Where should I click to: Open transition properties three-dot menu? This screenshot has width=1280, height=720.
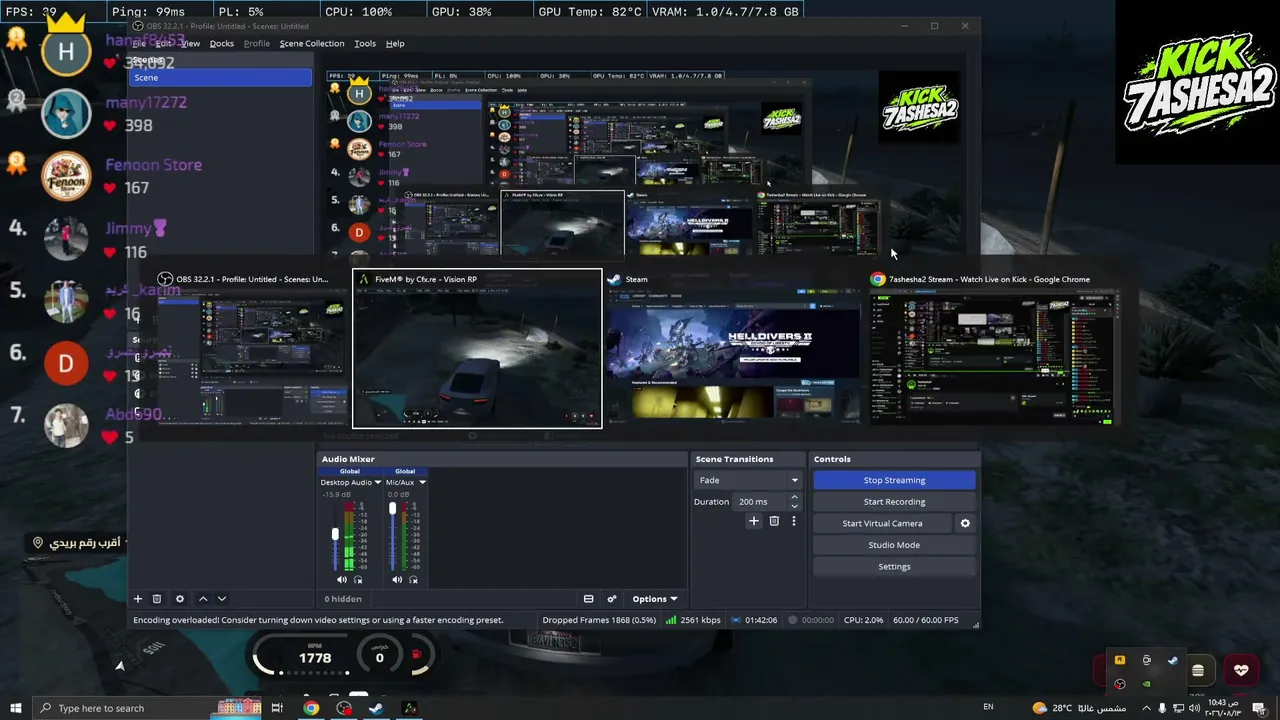(x=794, y=521)
